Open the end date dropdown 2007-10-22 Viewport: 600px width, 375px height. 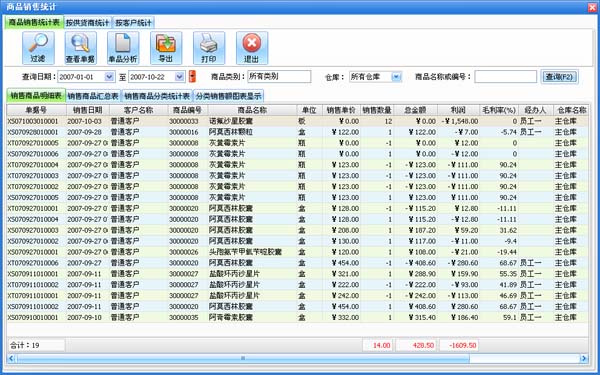coord(180,77)
